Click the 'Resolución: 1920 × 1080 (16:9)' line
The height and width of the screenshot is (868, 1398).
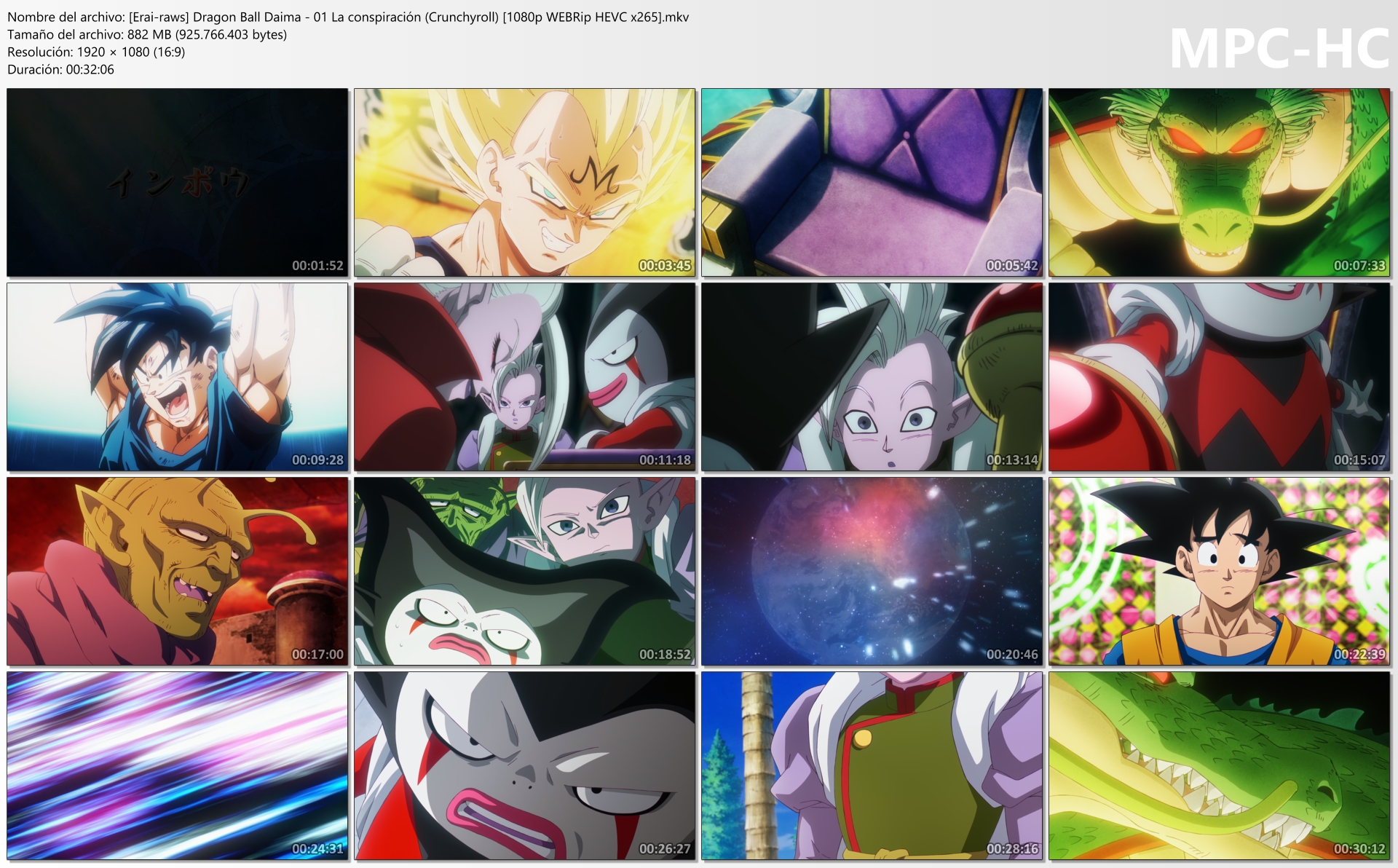pyautogui.click(x=96, y=52)
